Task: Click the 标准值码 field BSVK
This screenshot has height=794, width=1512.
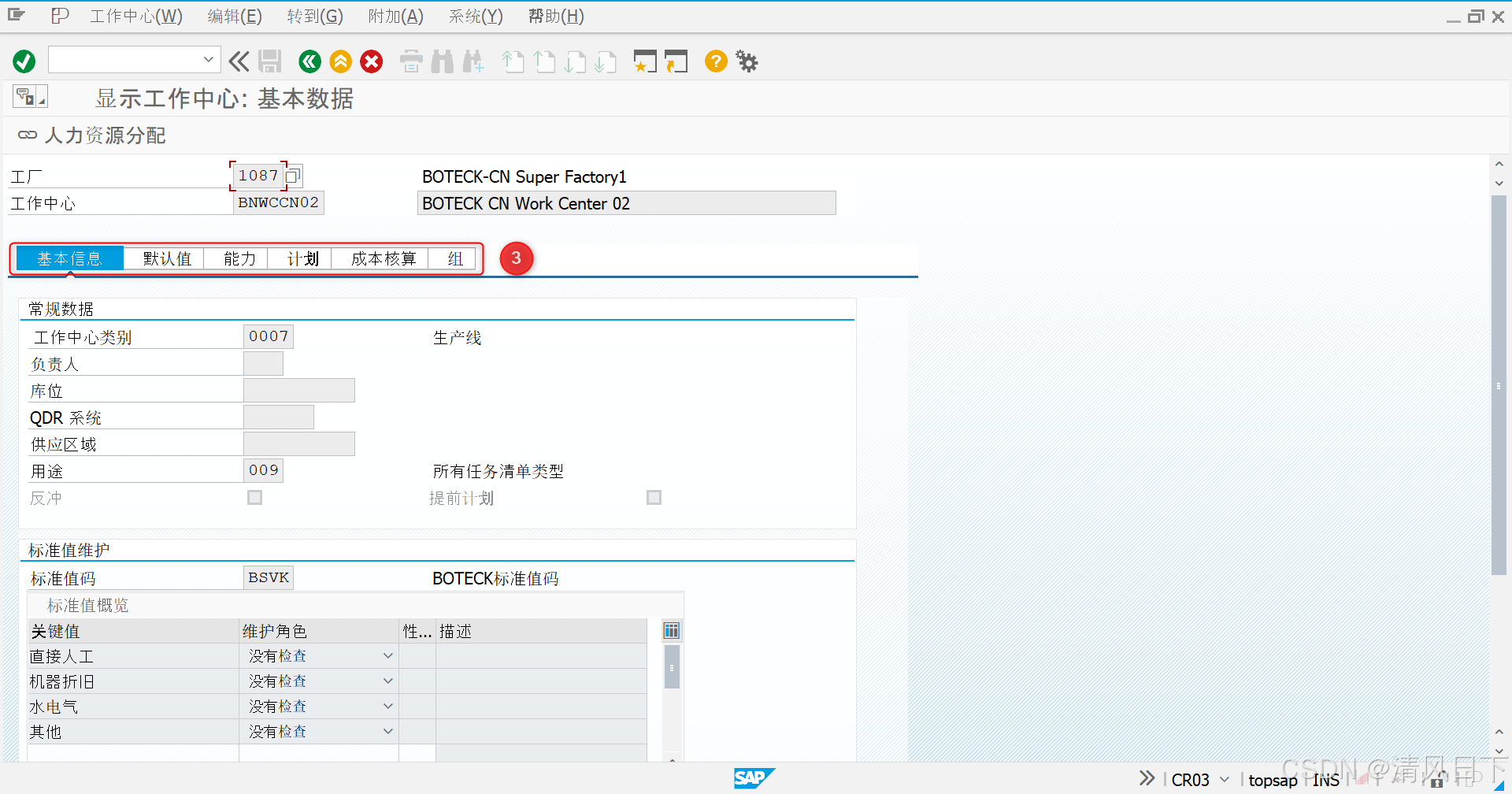Action: tap(269, 577)
